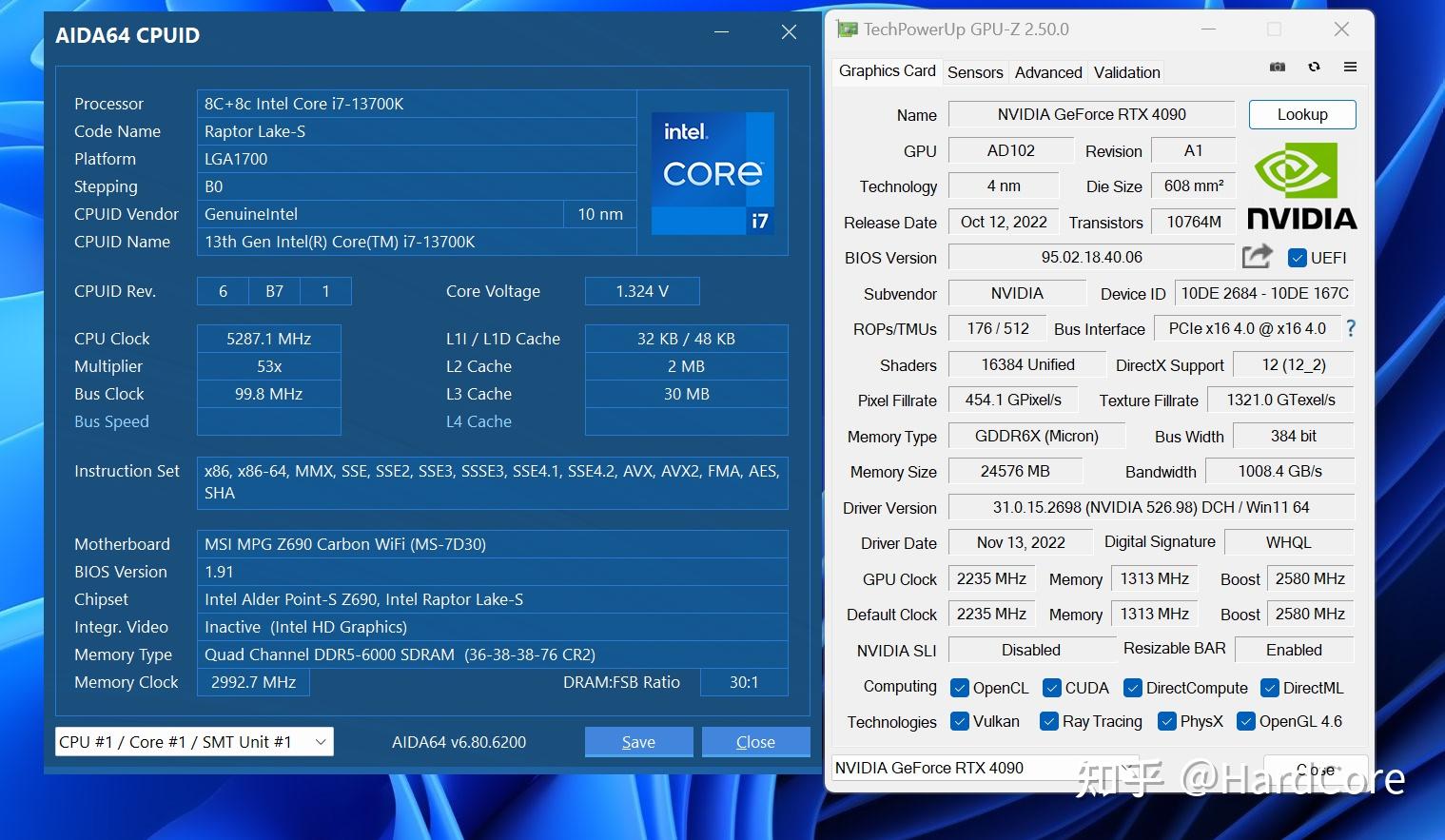Click the BIOS Version 95.02.18.40.06 field

click(1091, 257)
